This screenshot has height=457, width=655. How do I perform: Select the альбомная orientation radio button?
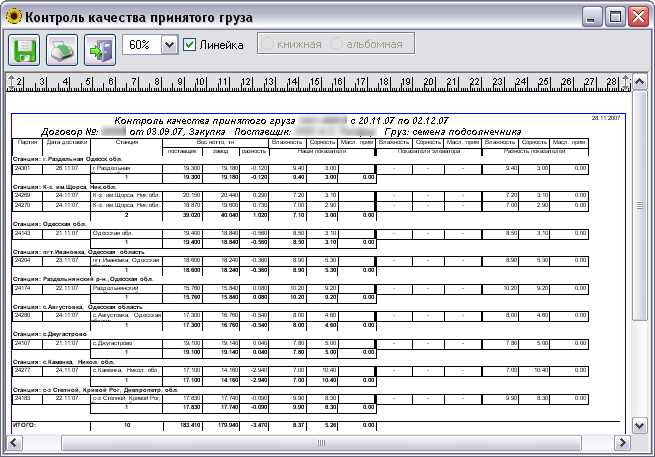[x=336, y=45]
